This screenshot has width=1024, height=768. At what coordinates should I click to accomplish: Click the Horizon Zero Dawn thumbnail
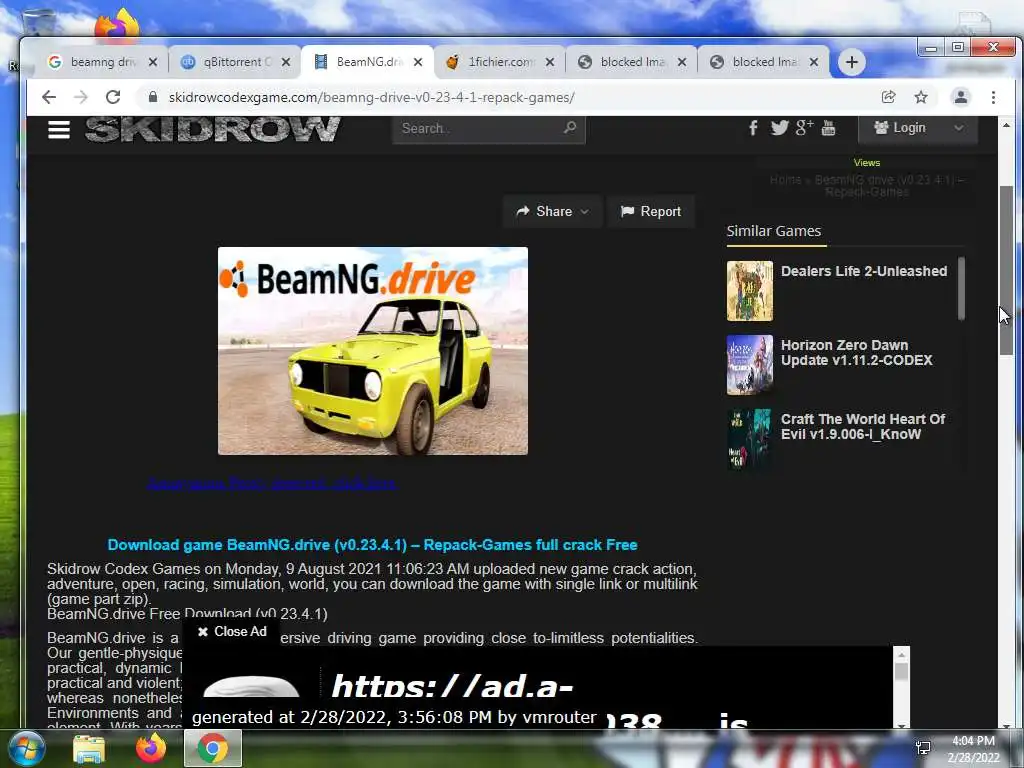(750, 365)
